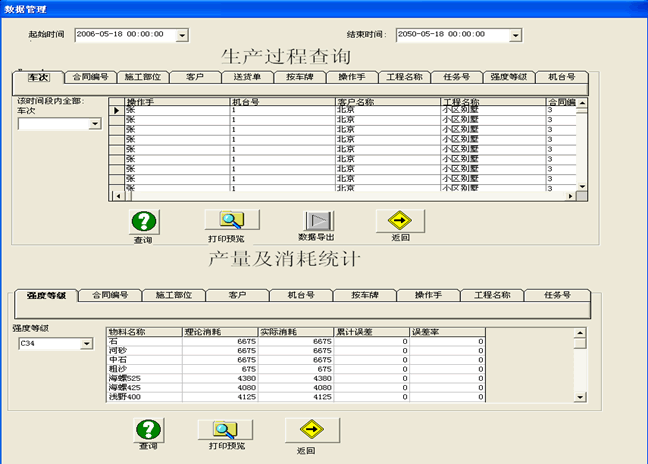Open the 结束时间 date dropdown arrow
The image size is (648, 464).
[515, 36]
